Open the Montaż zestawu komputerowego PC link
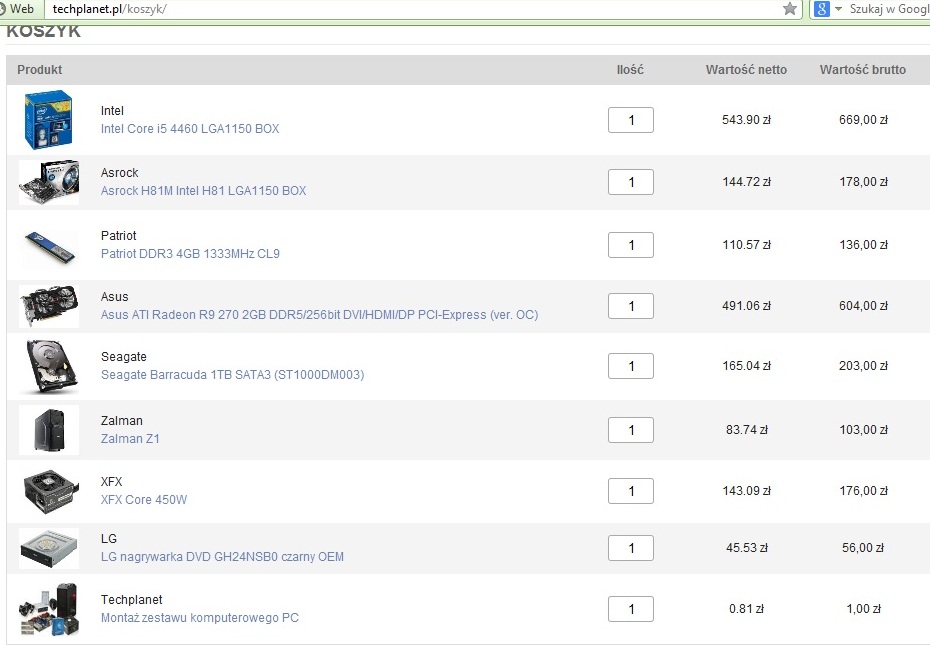Image resolution: width=930 pixels, height=645 pixels. pyautogui.click(x=199, y=618)
